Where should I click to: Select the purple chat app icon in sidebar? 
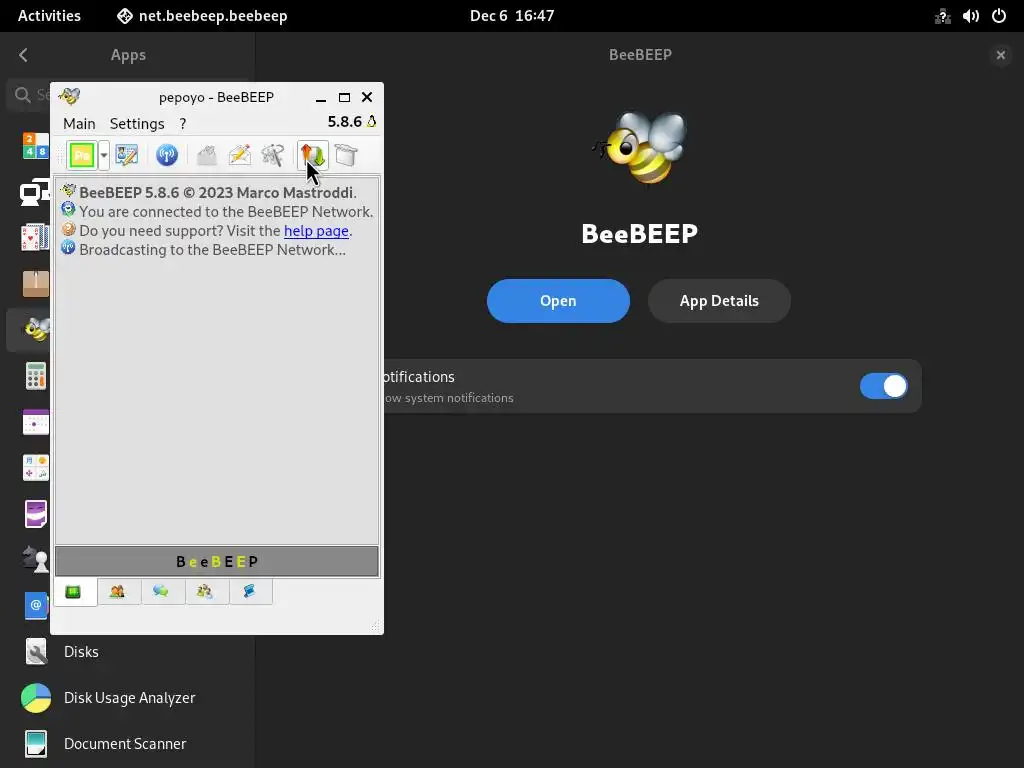pos(35,514)
